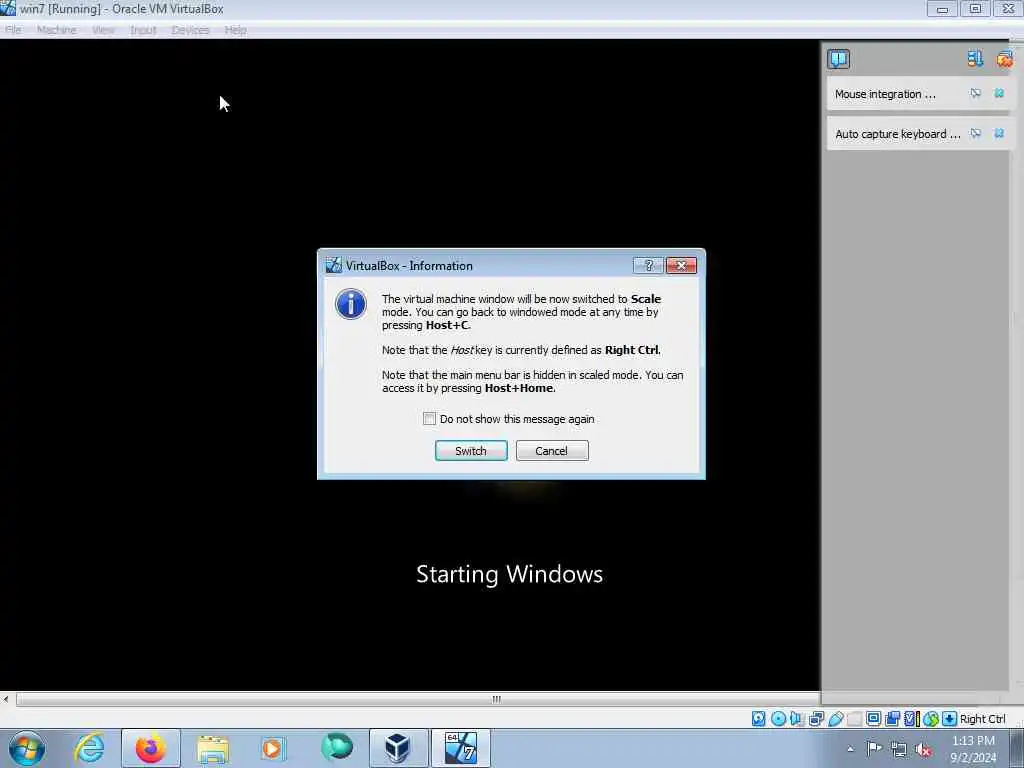Screen dimensions: 1024x768
Task: Click the Switch button in the dialog
Action: pos(471,451)
